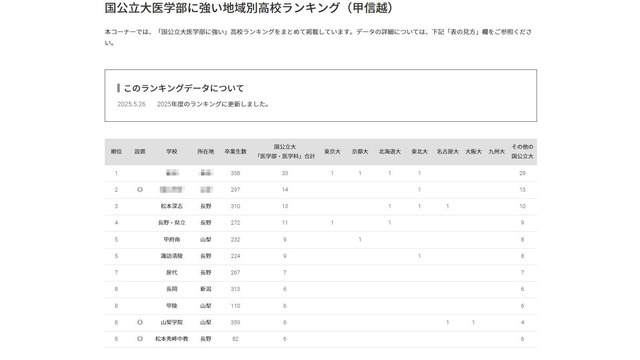The height and width of the screenshot is (360, 640).
Task: Click the 京都大 value 1 in 甲府南 row
Action: pyautogui.click(x=360, y=240)
